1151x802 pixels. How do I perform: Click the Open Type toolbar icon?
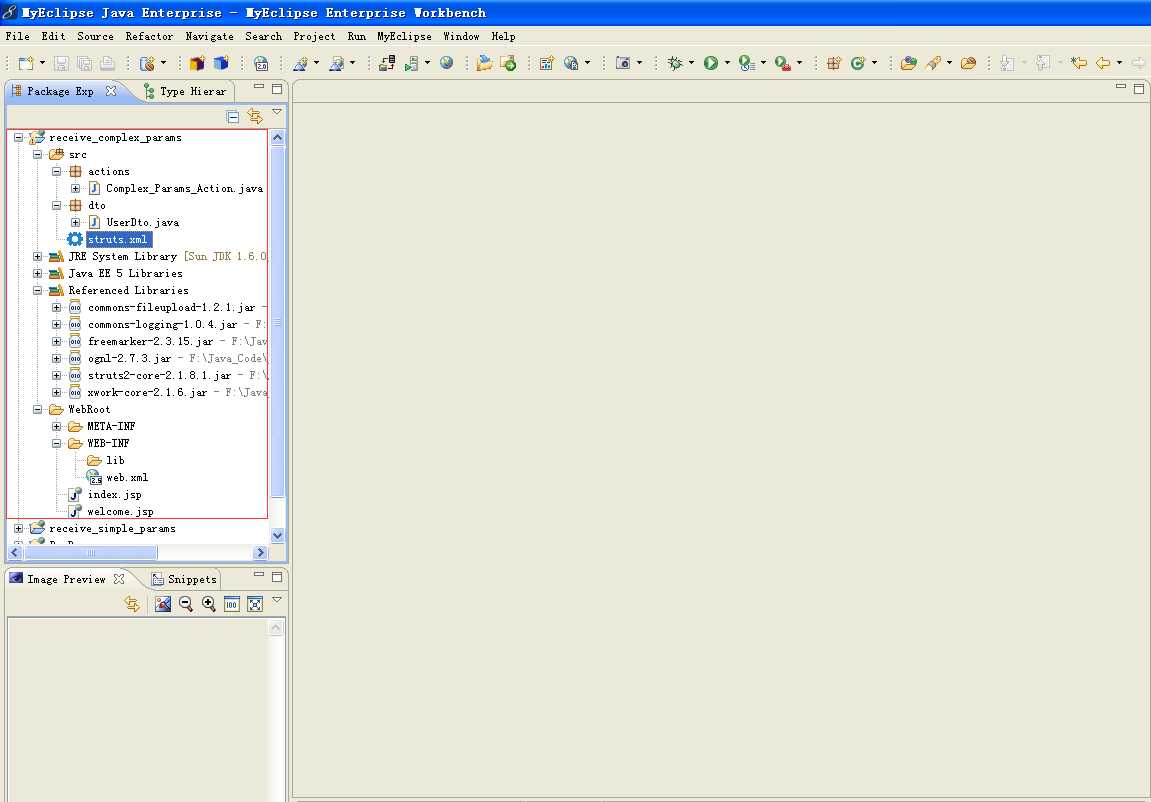pos(909,63)
